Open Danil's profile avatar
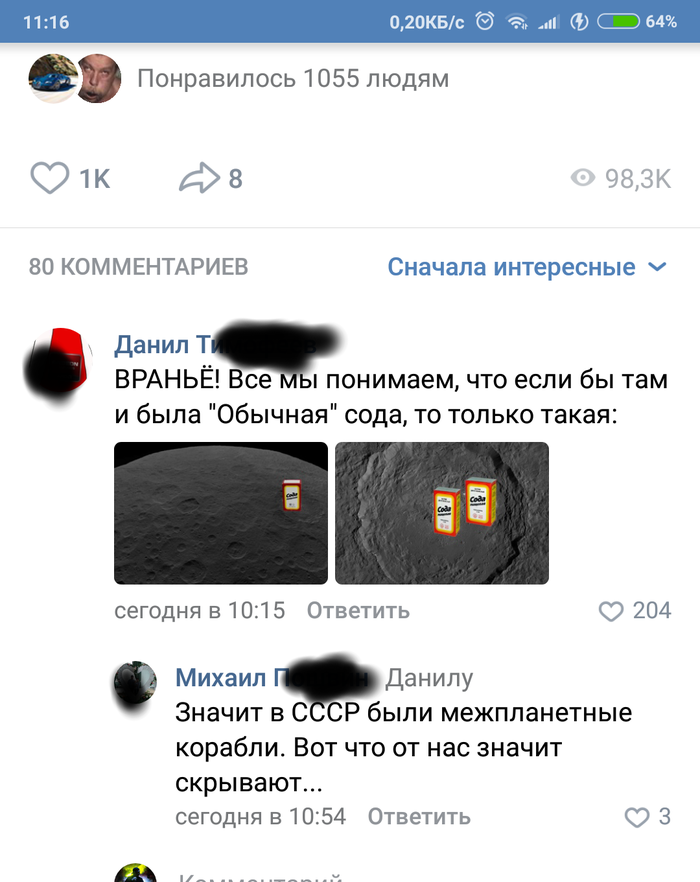This screenshot has height=882, width=700. [x=59, y=360]
